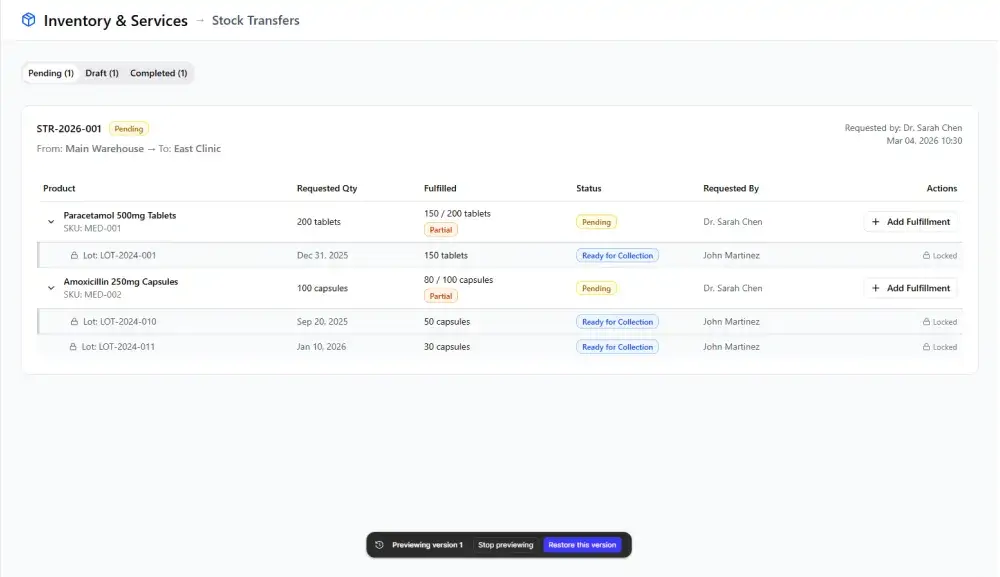The image size is (1000, 577).
Task: Click Dr. Sarah Chen in Paracetamol row
Action: coord(733,222)
